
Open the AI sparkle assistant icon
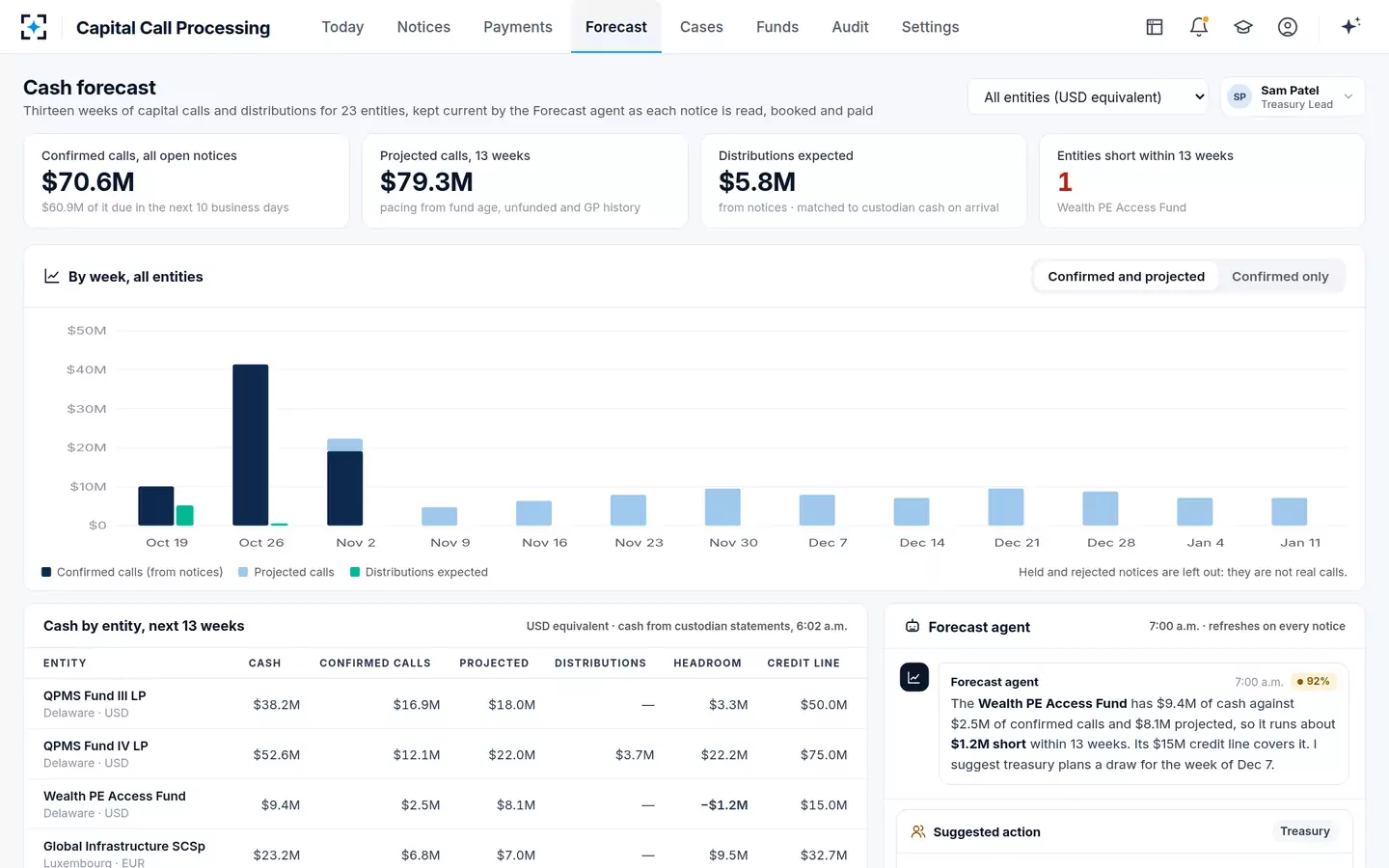point(1350,26)
